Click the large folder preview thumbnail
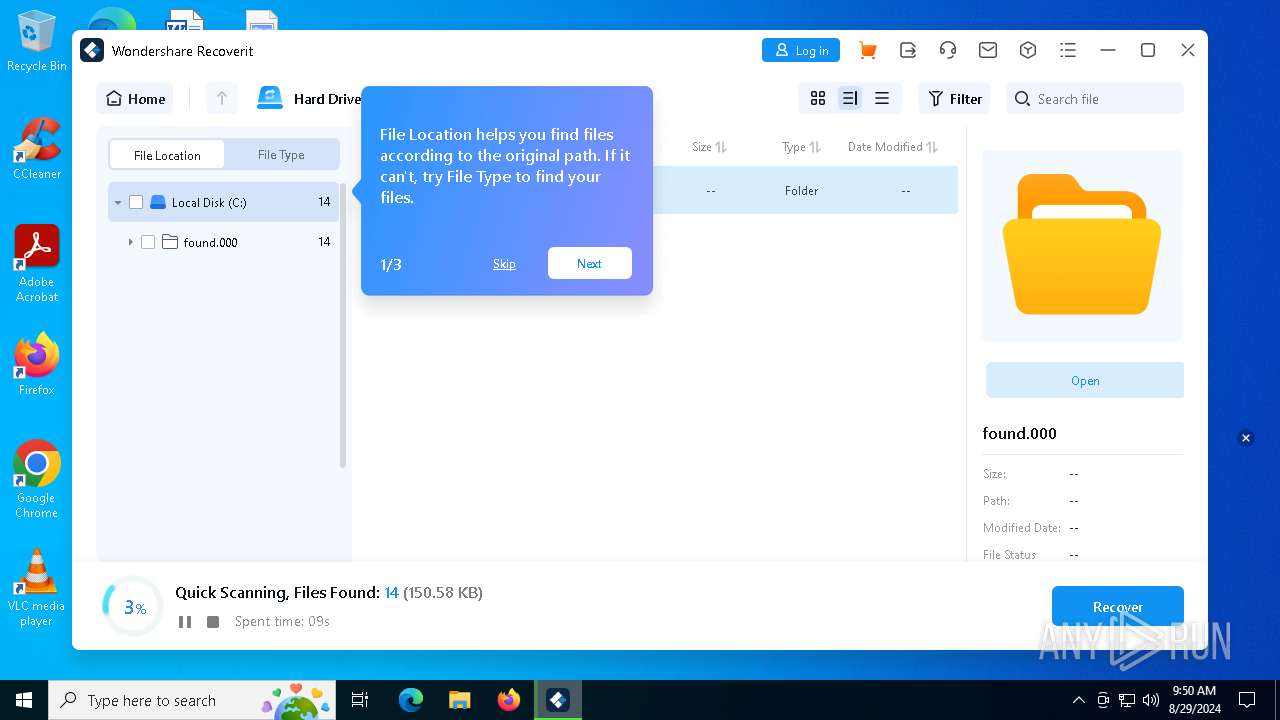The height and width of the screenshot is (720, 1280). click(1082, 245)
